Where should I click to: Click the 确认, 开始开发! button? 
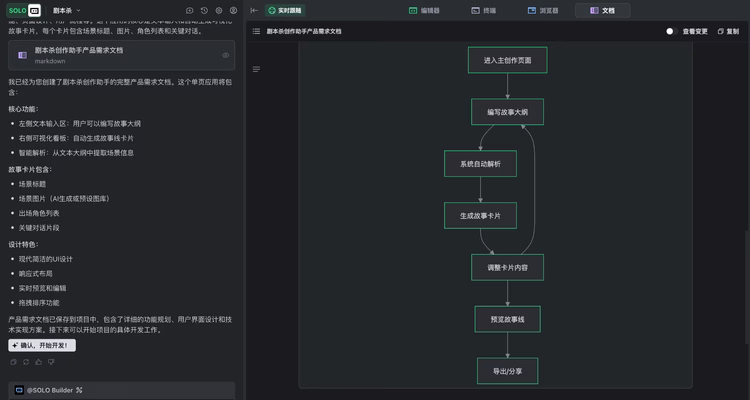click(42, 345)
